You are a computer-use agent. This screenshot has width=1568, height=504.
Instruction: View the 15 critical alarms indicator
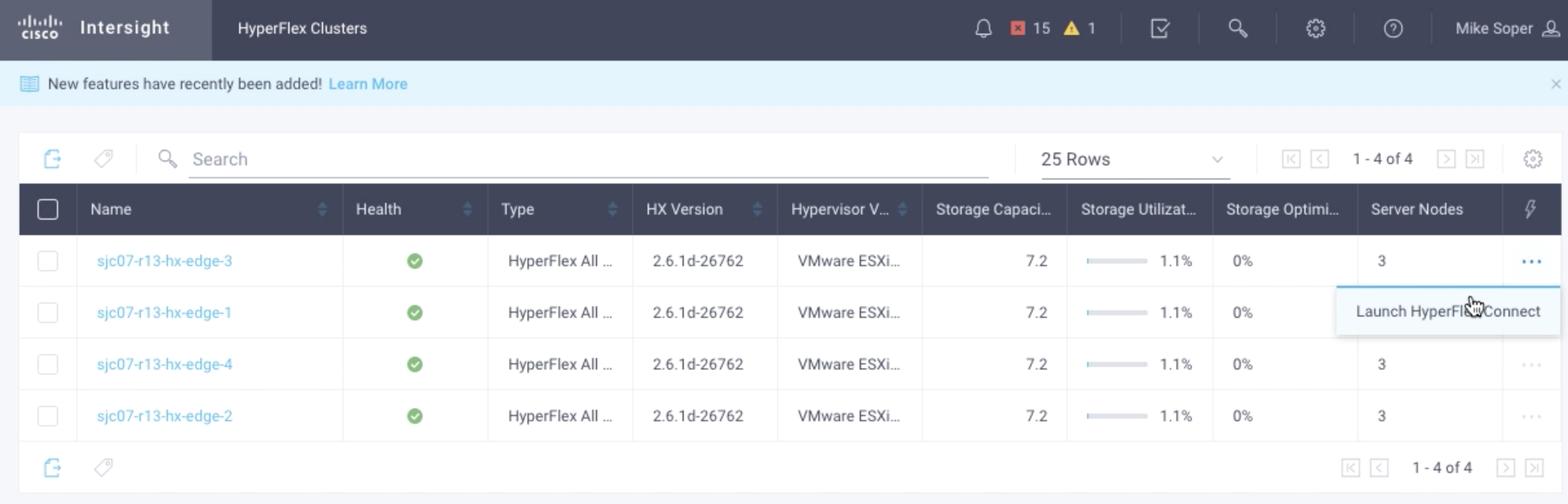tap(1030, 28)
